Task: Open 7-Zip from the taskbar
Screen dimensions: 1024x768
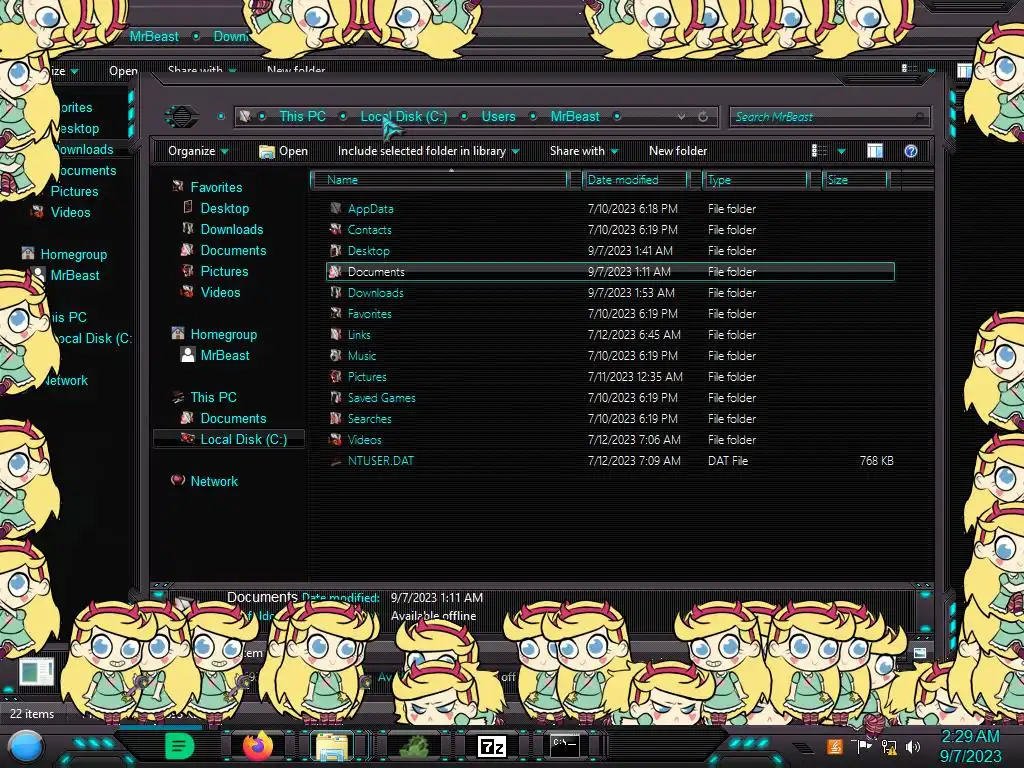Action: coord(492,746)
